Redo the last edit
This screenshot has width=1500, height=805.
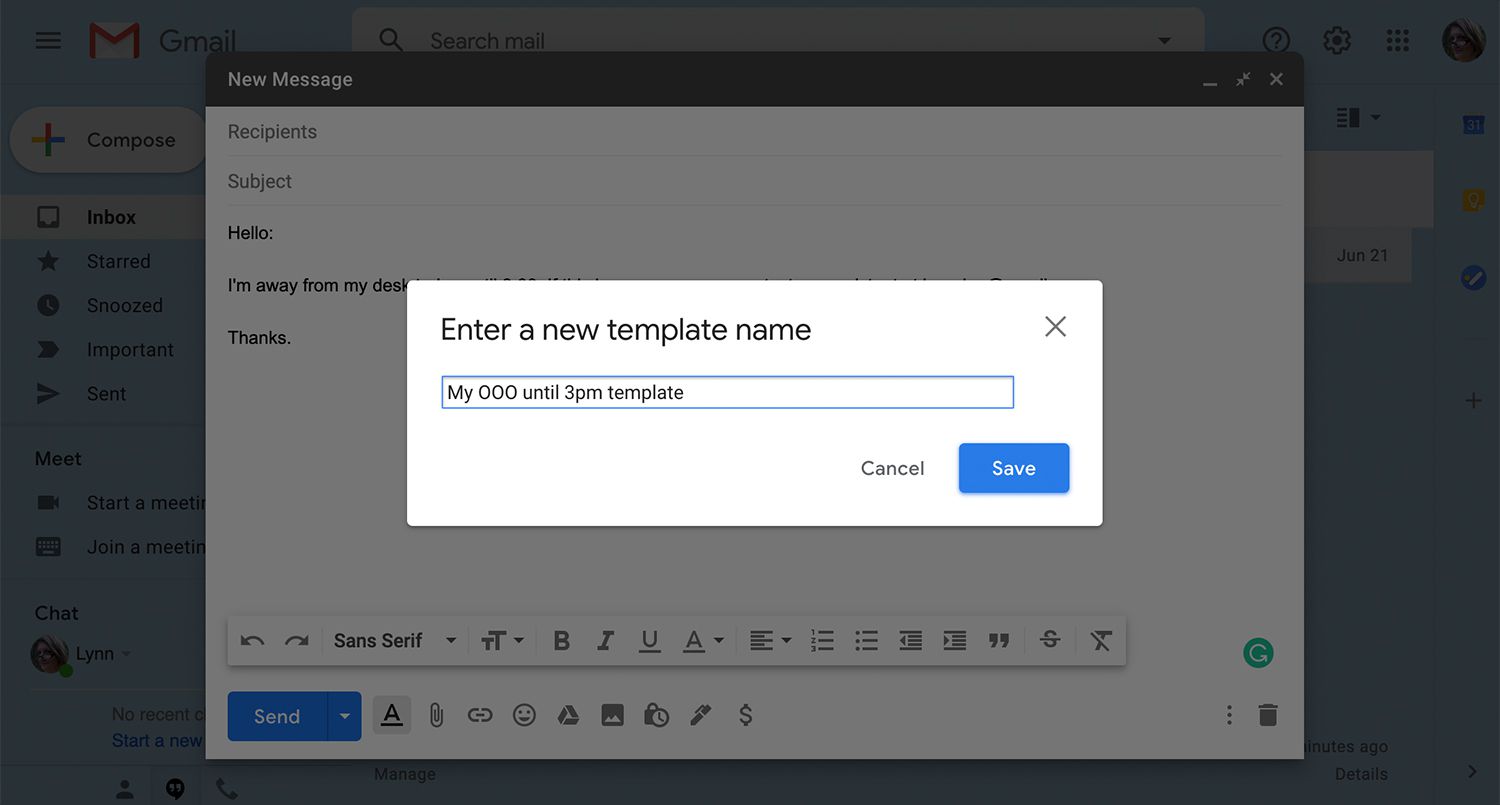click(x=297, y=641)
